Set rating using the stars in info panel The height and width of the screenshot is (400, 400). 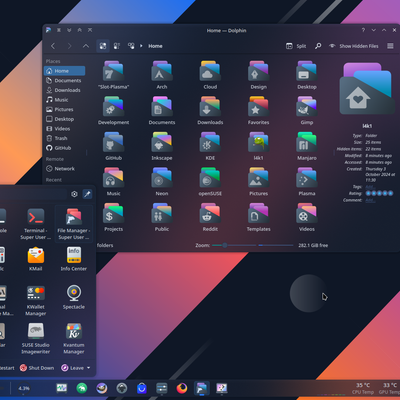tap(379, 193)
